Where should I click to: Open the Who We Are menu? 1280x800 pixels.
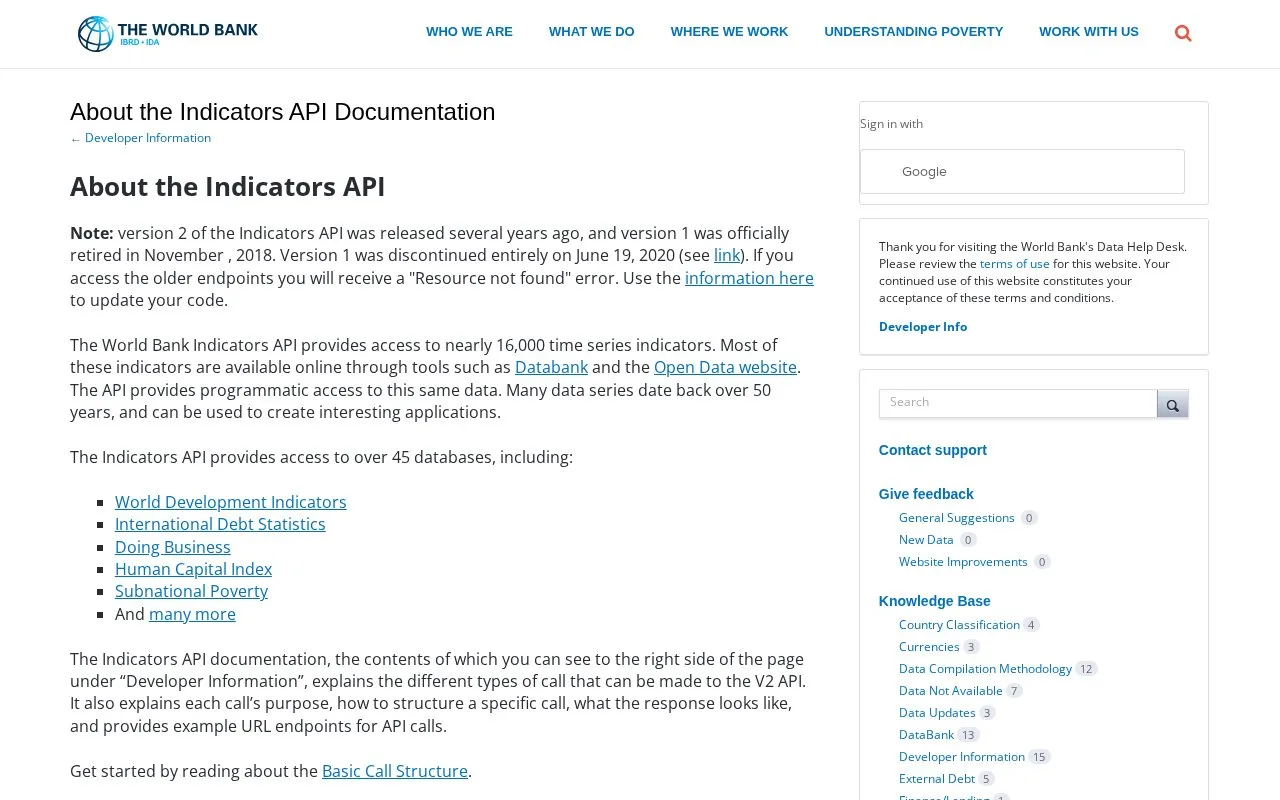pyautogui.click(x=469, y=32)
